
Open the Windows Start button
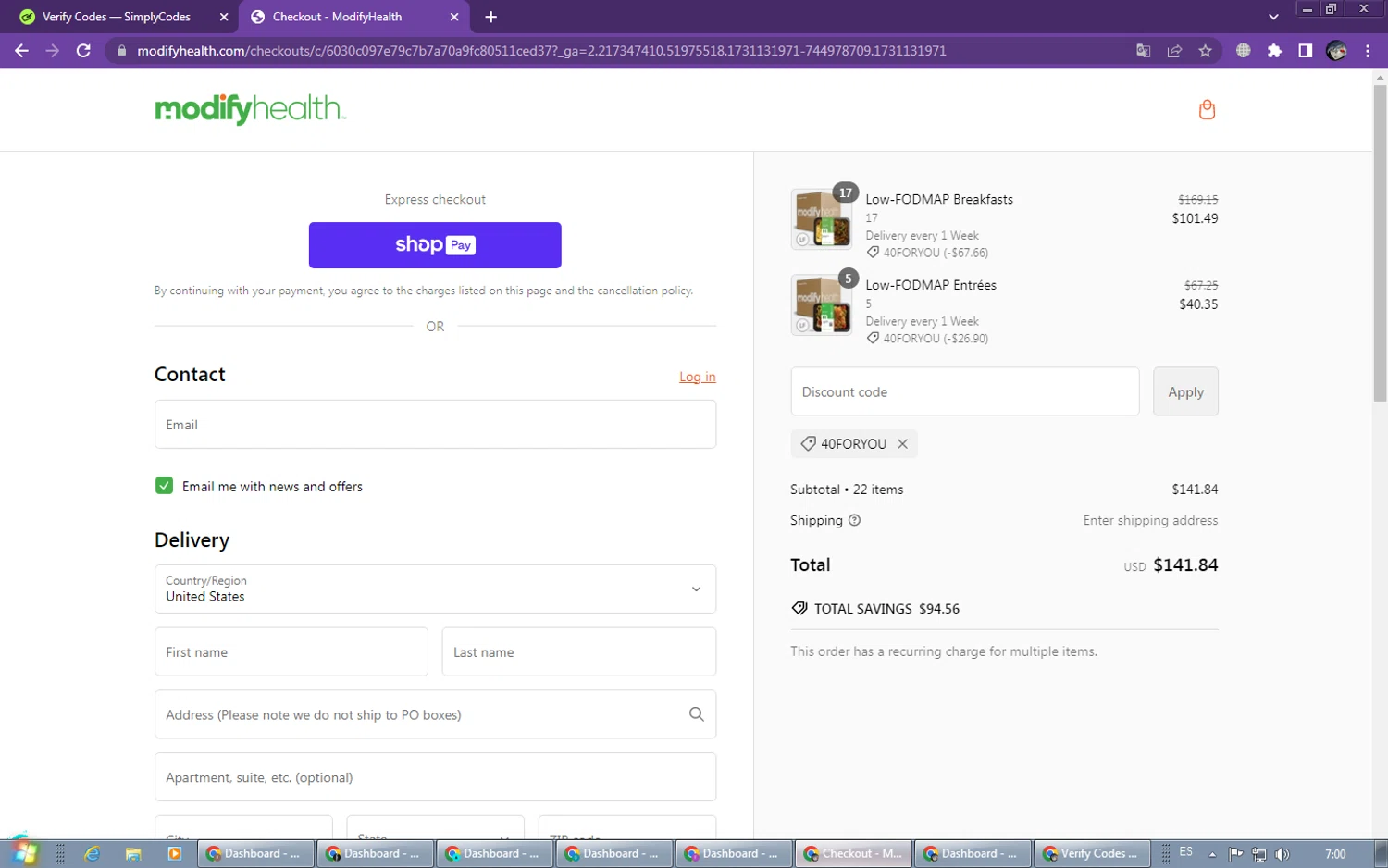(23, 853)
